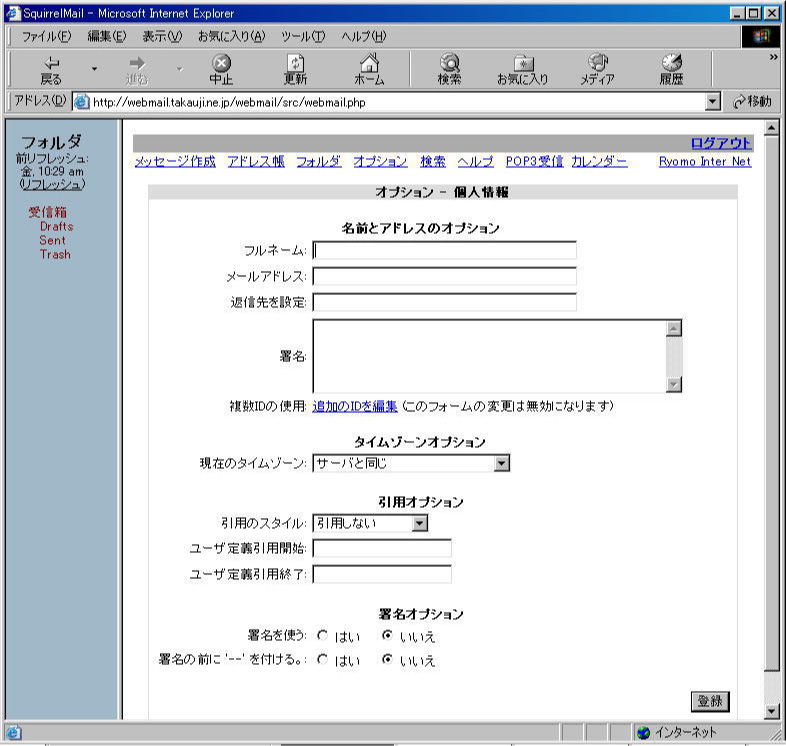786x746 pixels.
Task: Open the 受信箱 folder
Action: (47, 212)
